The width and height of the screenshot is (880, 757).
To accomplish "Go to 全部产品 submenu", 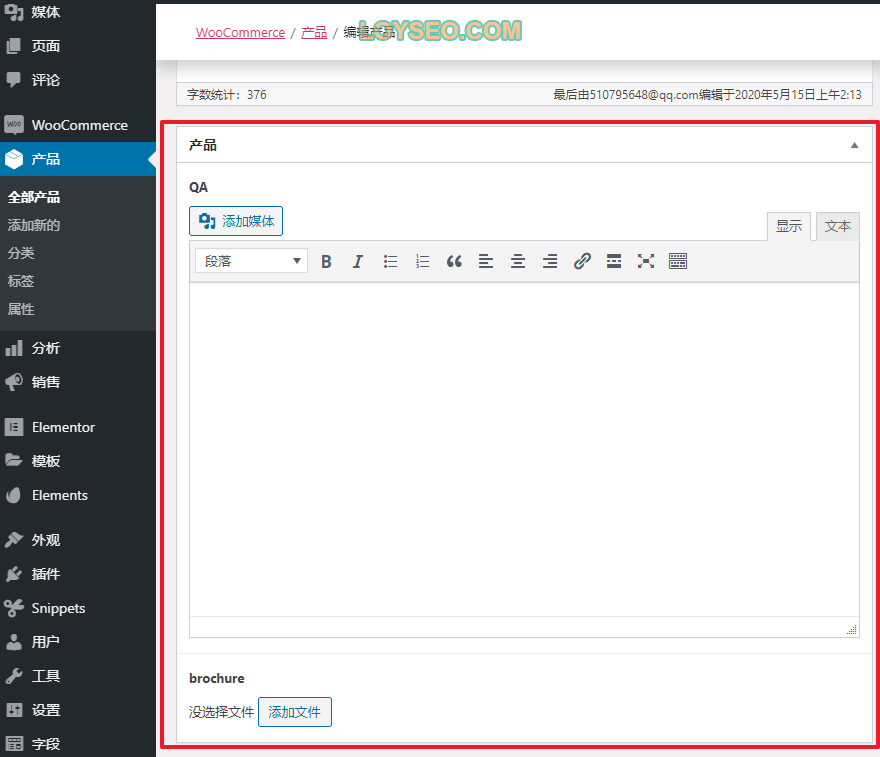I will tap(34, 197).
